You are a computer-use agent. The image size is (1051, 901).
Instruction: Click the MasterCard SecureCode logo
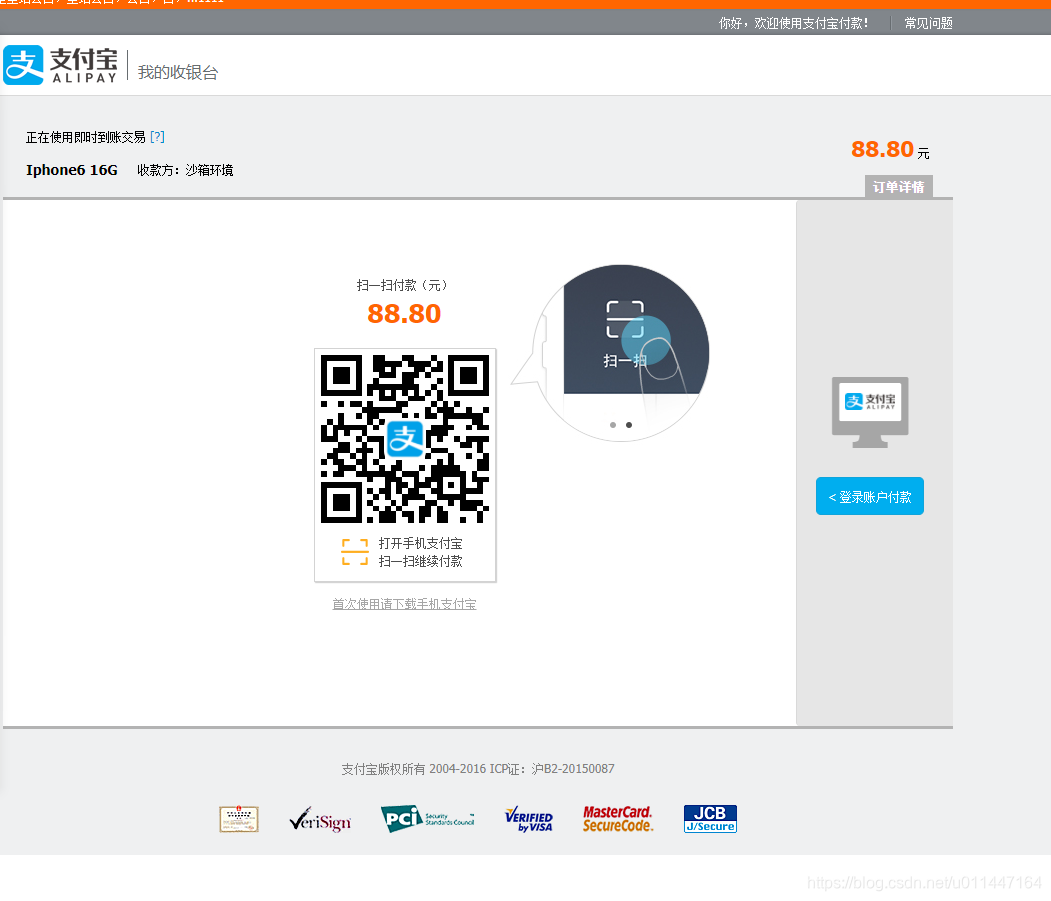617,819
